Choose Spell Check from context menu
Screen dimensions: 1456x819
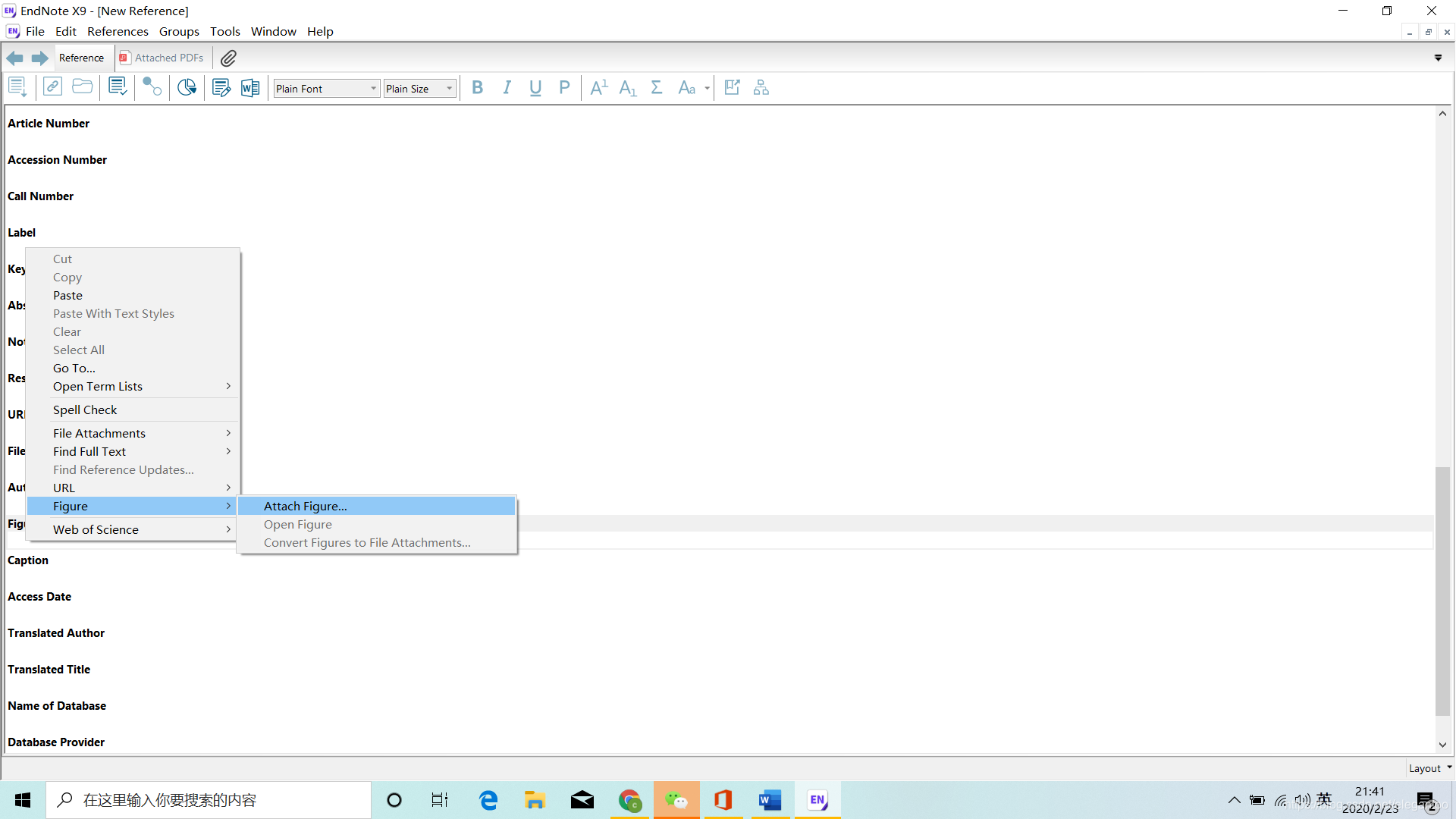[x=133, y=409]
